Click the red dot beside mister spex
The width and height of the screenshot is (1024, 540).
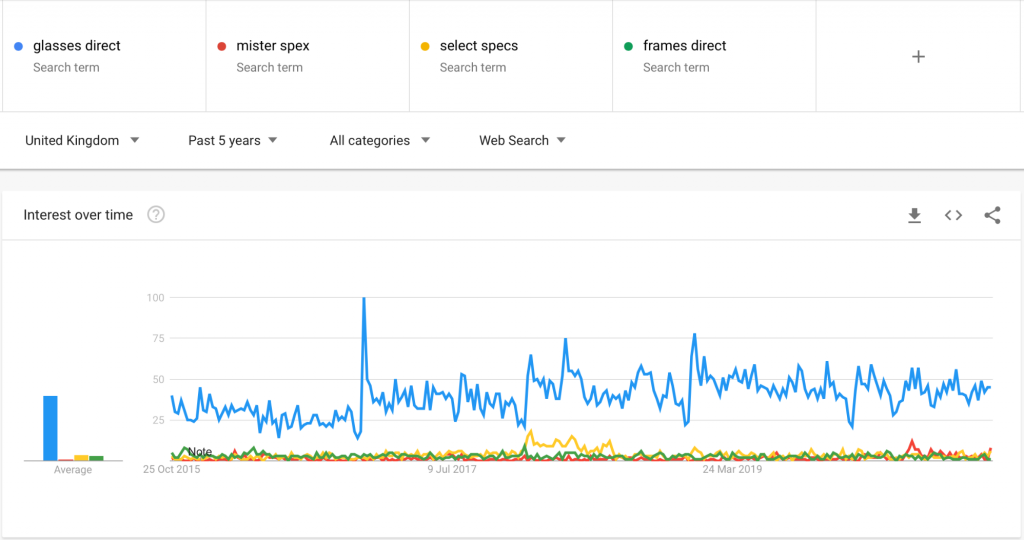tap(222, 46)
